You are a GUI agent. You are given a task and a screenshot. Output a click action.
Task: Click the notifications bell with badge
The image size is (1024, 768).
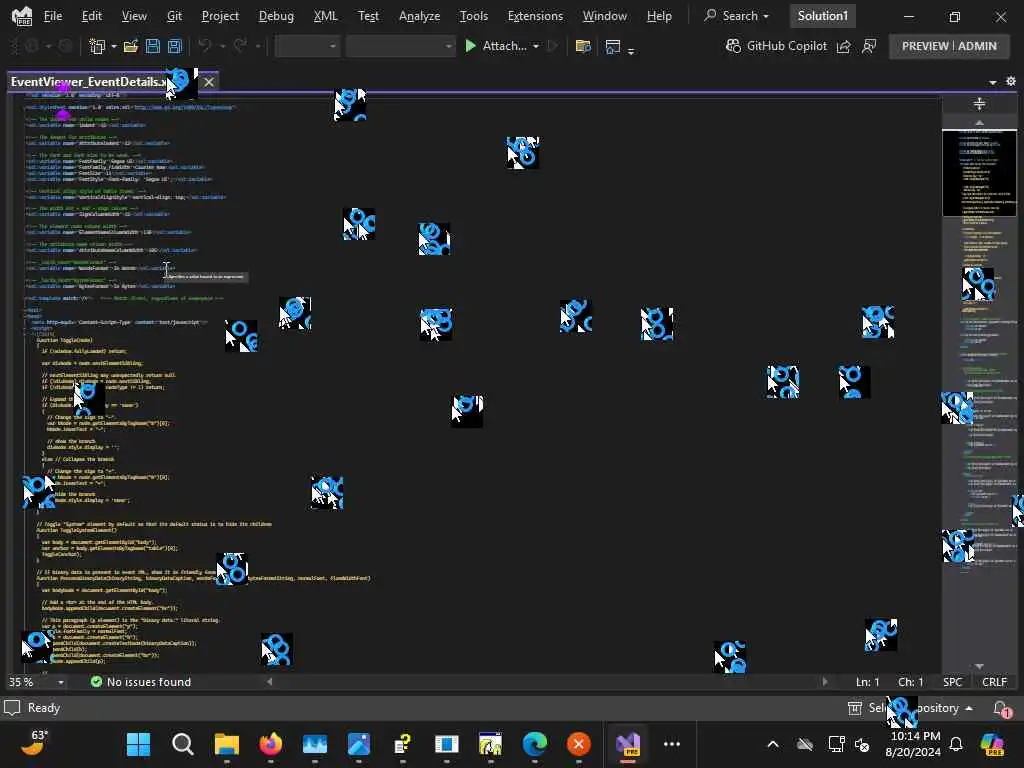1001,709
